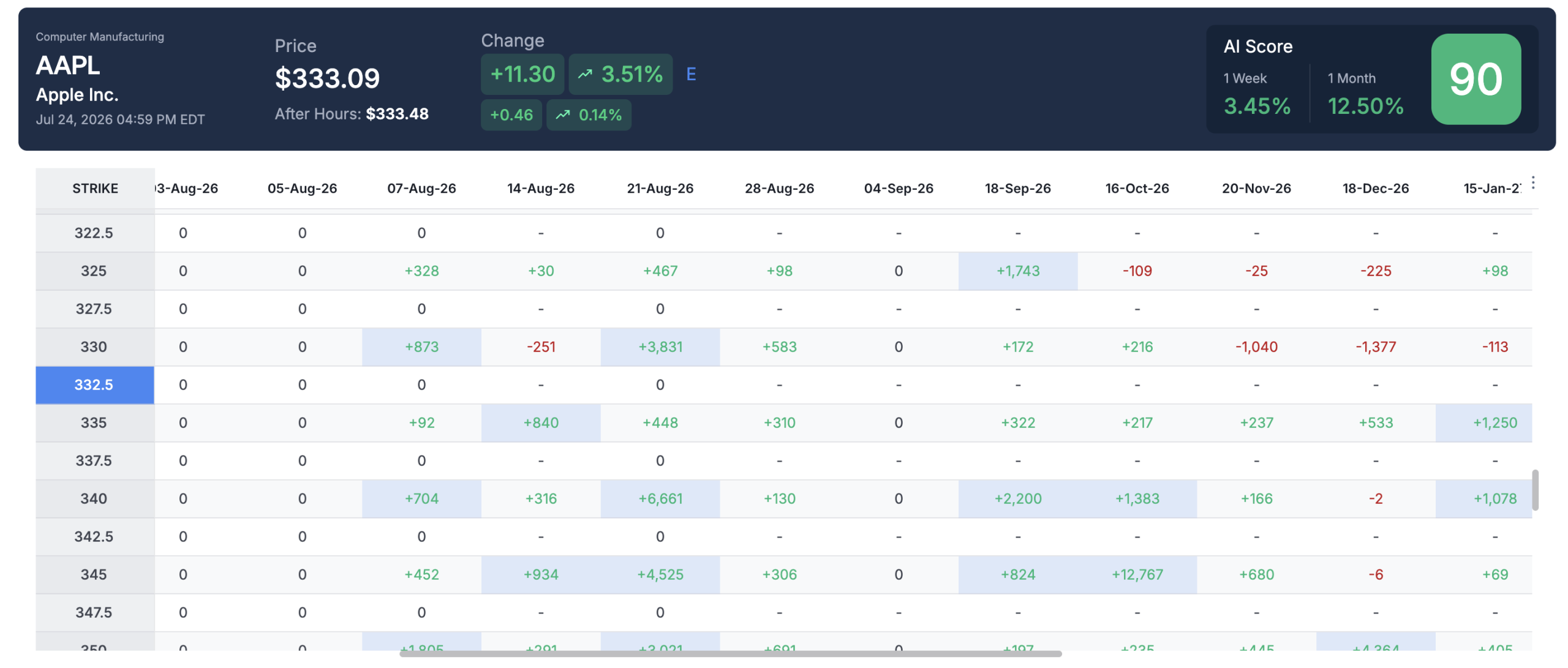Select the 07-Aug-26 expiration column header
1568x668 pixels.
point(421,188)
